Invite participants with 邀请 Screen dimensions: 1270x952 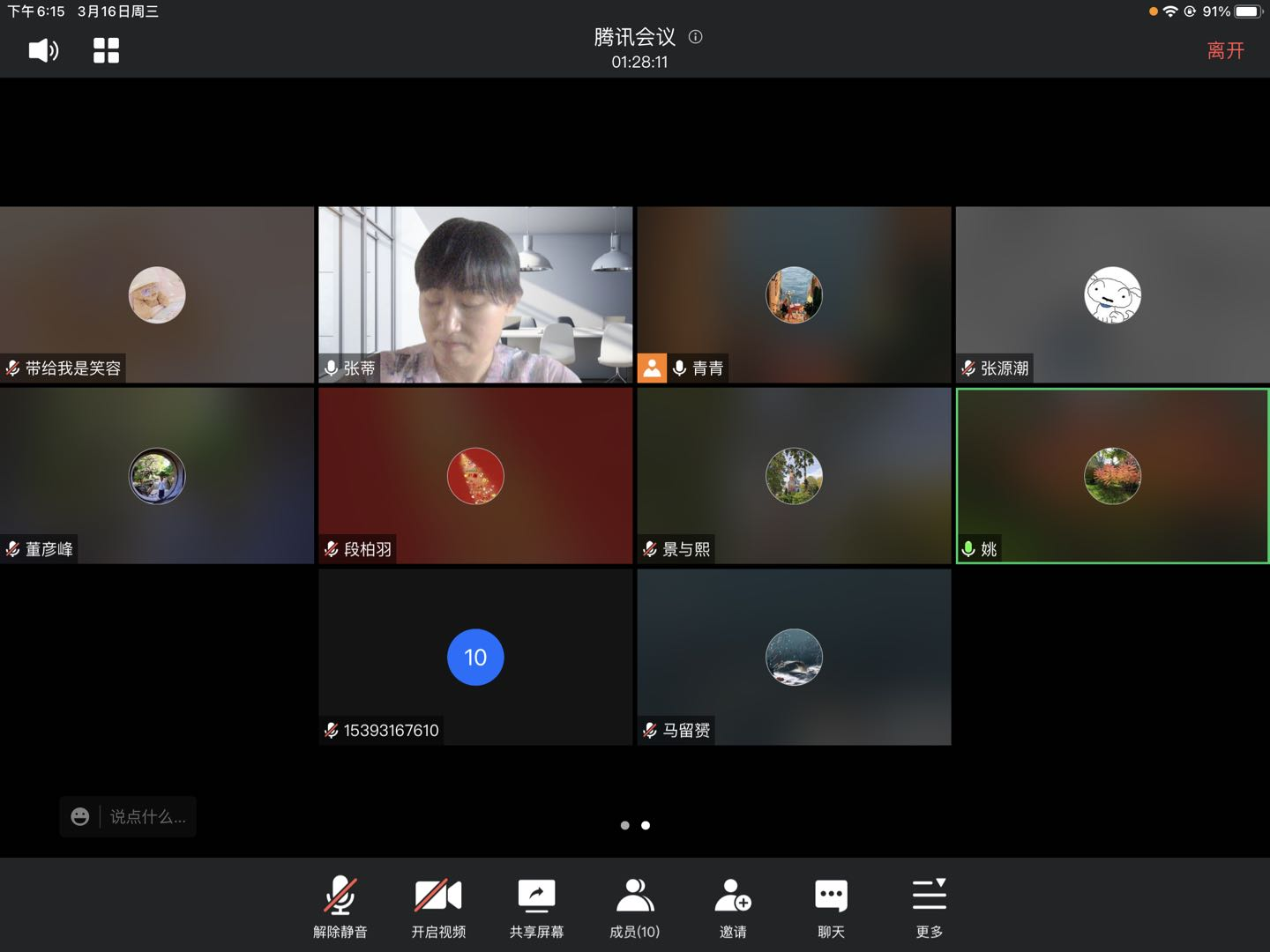point(733,907)
